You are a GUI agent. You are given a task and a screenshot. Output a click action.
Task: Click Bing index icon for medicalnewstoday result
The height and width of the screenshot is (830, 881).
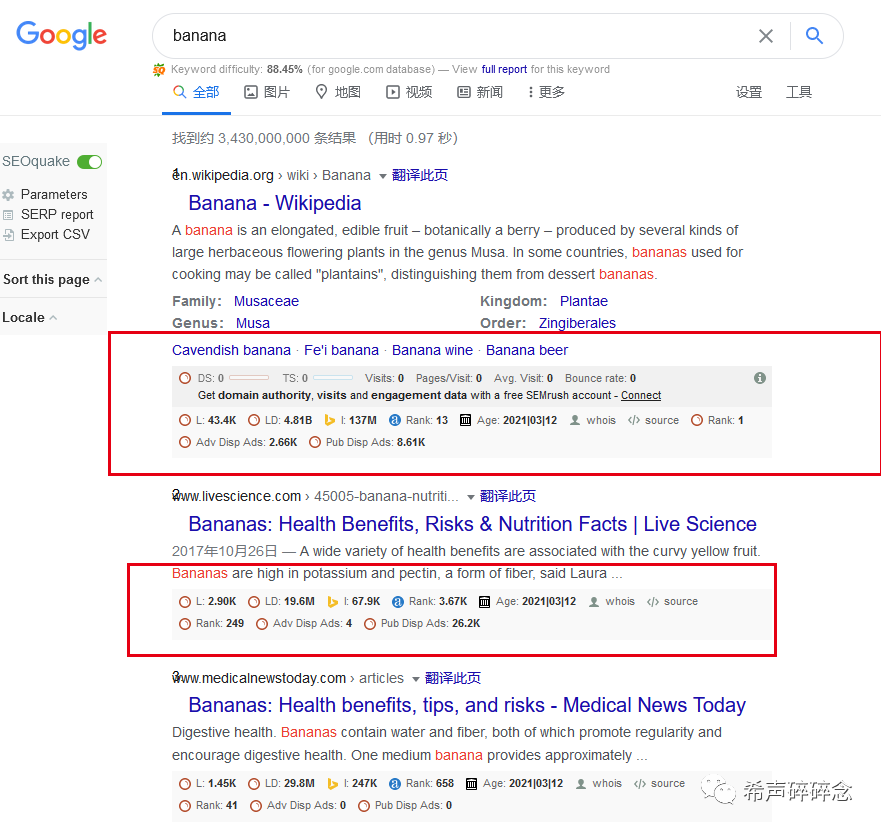(333, 784)
